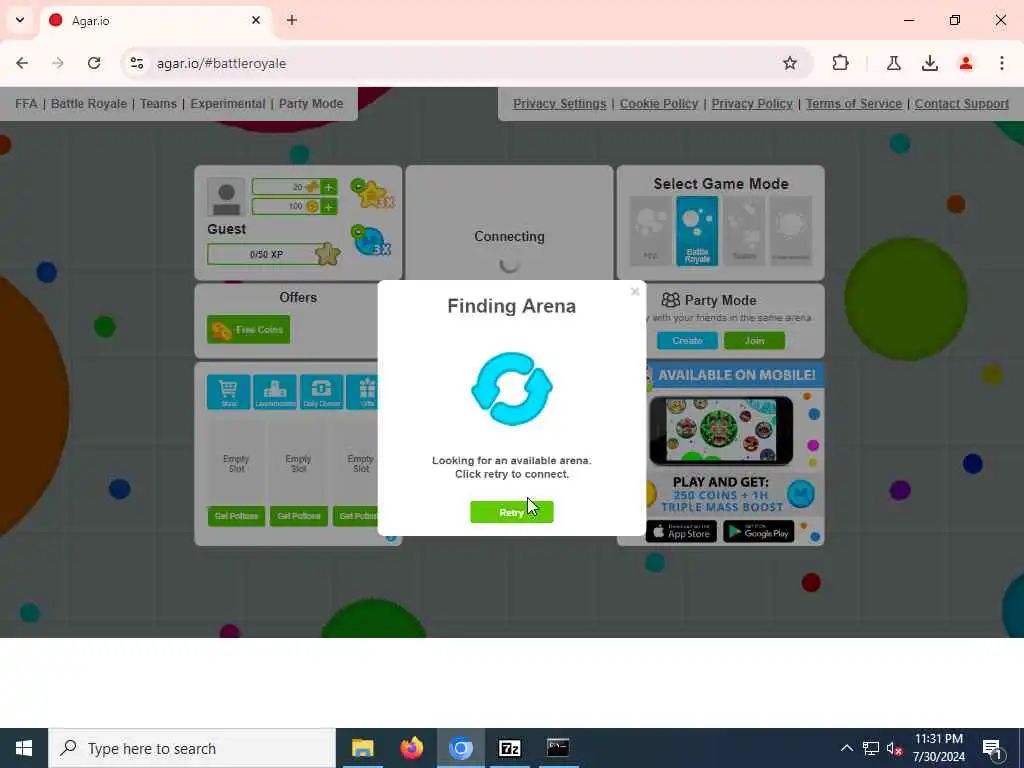Click the taskbar clock showing 11:31 PM

[938, 748]
